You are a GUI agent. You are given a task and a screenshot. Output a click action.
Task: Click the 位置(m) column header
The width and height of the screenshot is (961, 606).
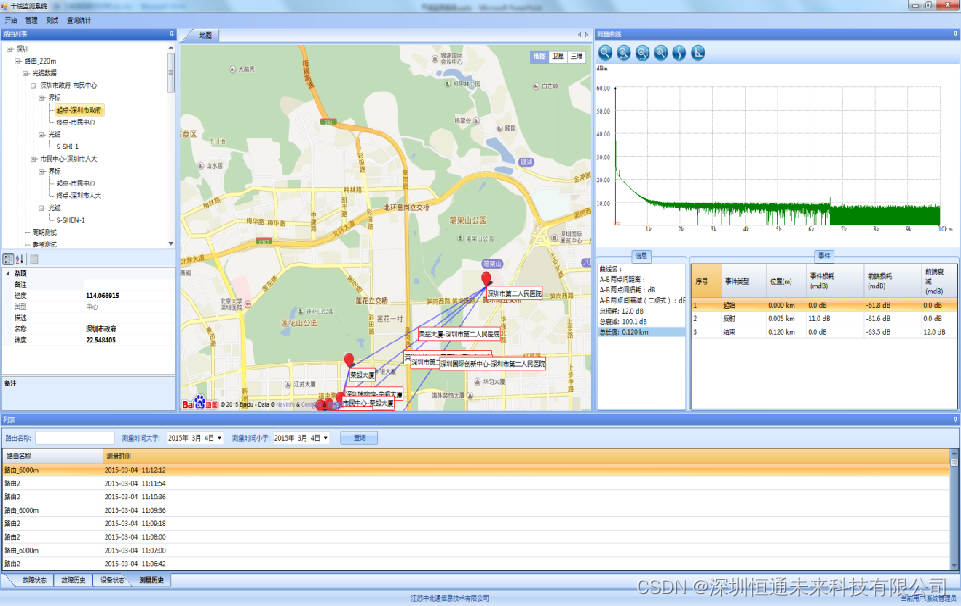click(x=786, y=281)
